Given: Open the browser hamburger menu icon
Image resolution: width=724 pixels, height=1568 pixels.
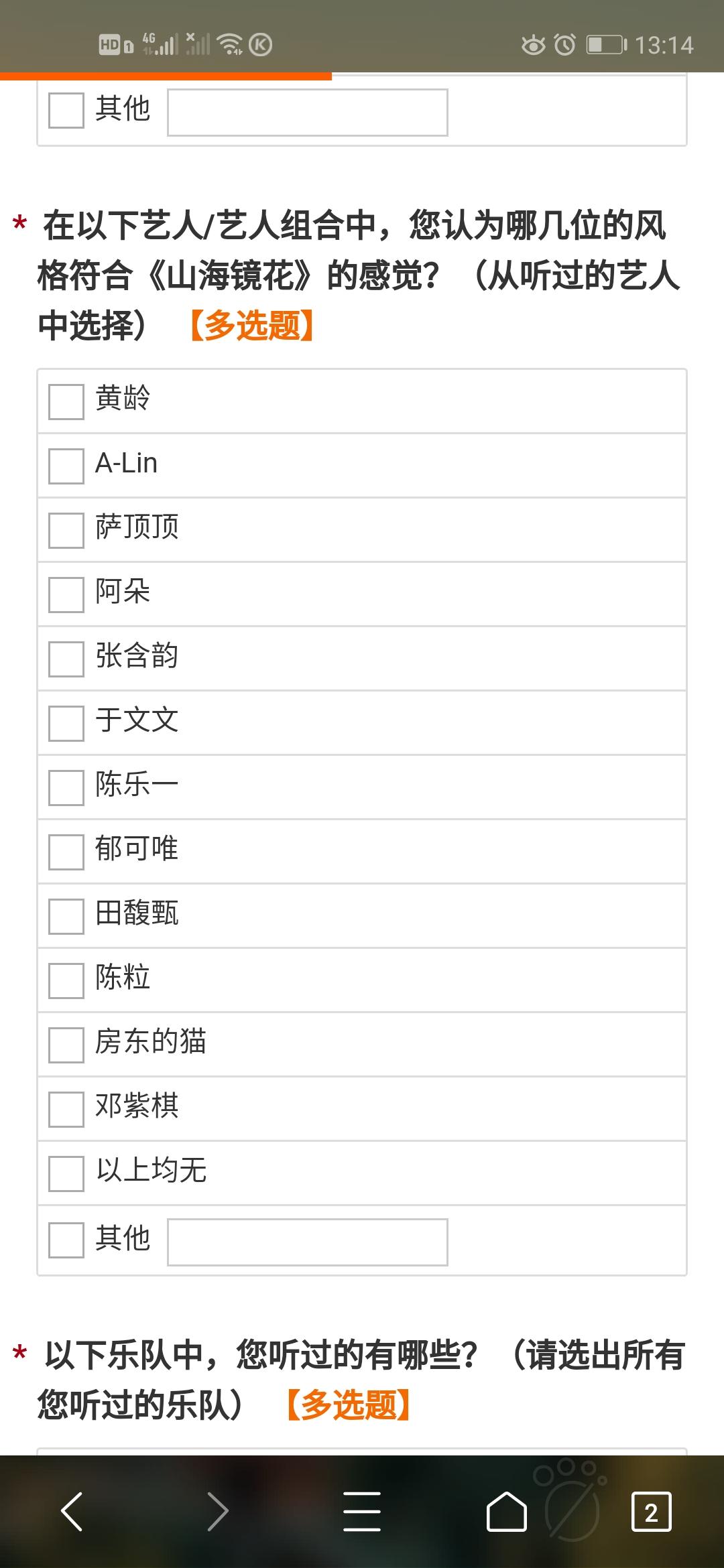Looking at the screenshot, I should (x=362, y=1512).
